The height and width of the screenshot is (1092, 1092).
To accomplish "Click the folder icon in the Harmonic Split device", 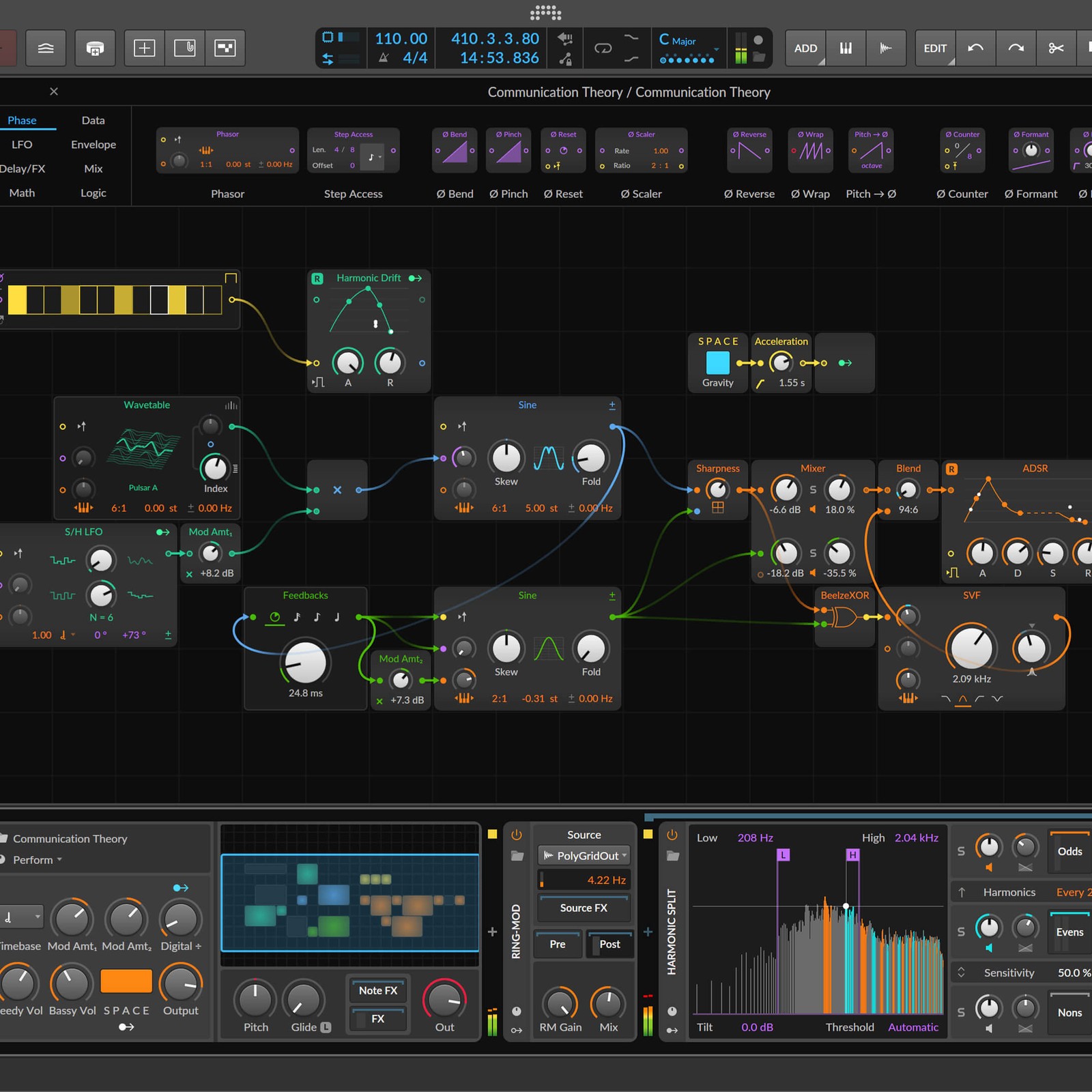I will 673,856.
